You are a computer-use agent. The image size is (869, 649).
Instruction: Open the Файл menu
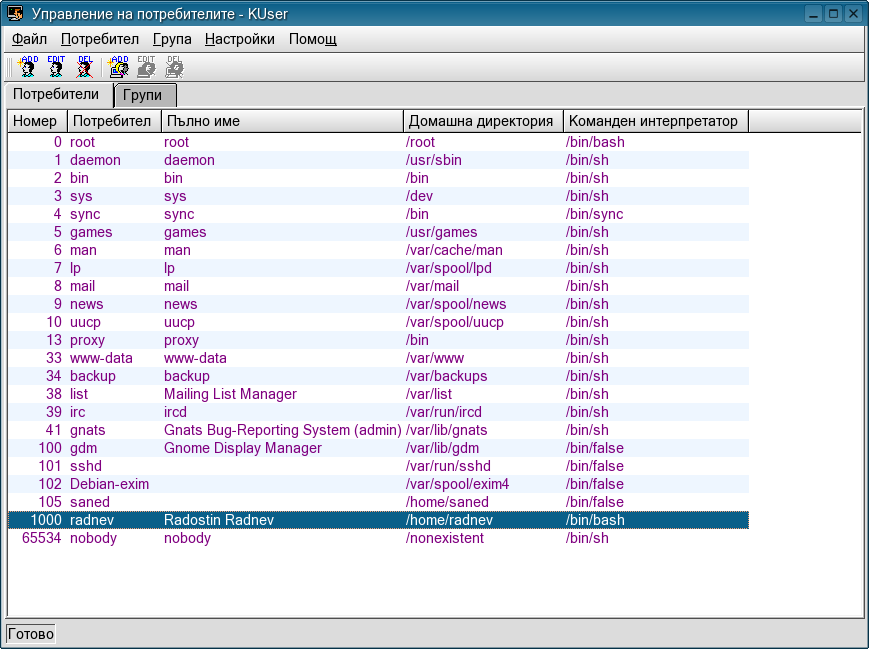coord(29,40)
